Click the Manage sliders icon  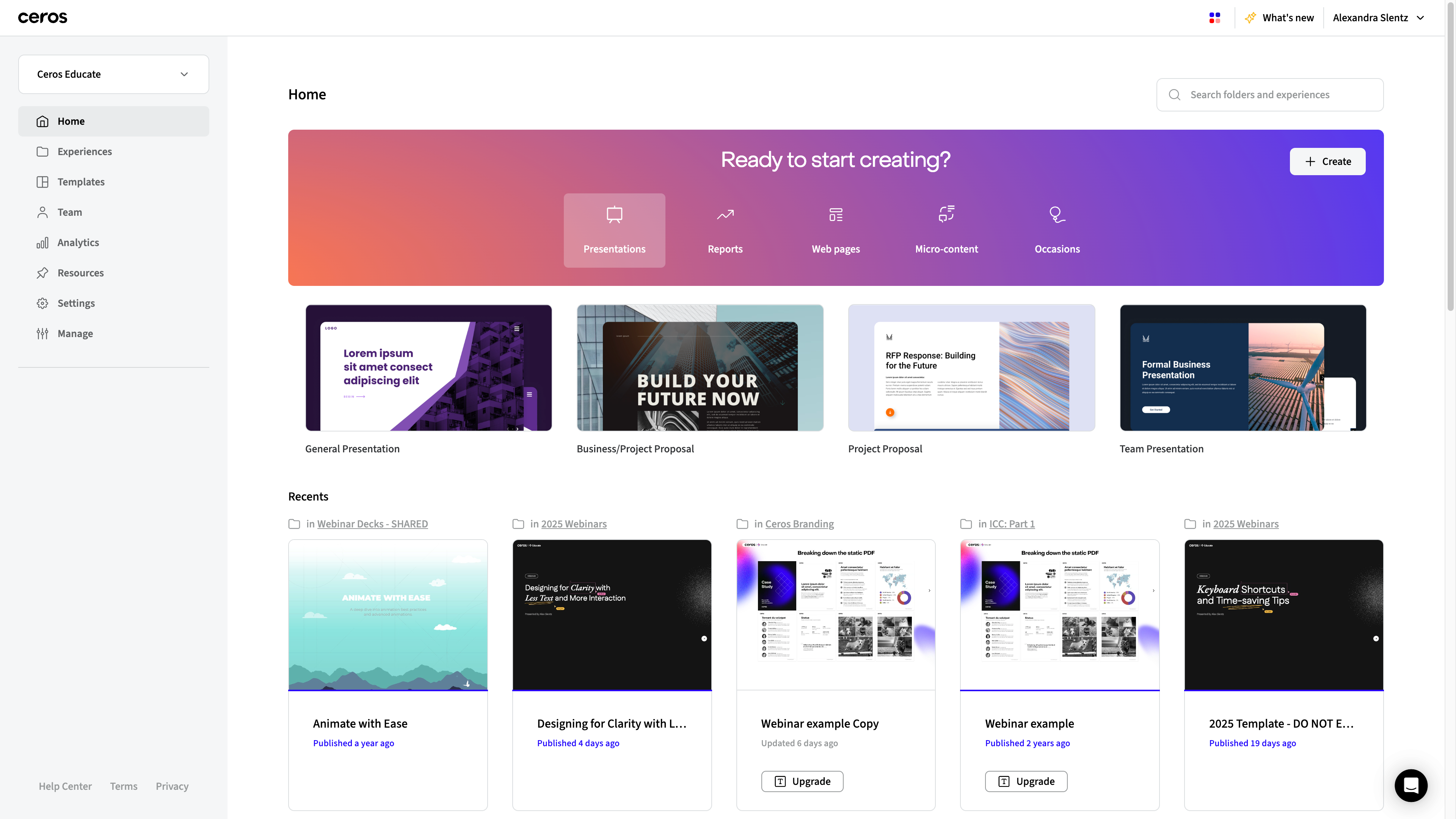[42, 334]
